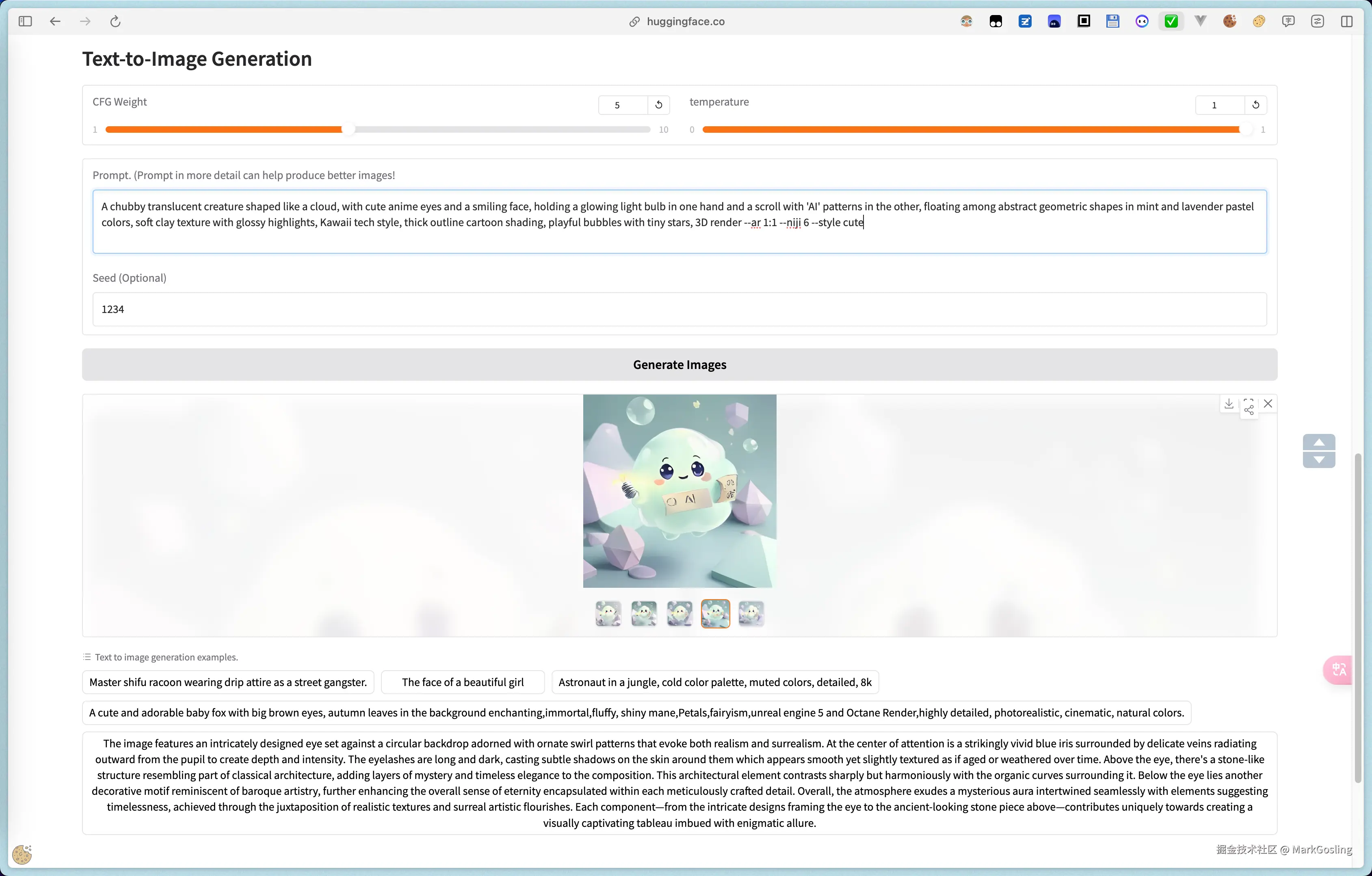Navigate forward in browser history
The width and height of the screenshot is (1372, 876).
tap(85, 21)
